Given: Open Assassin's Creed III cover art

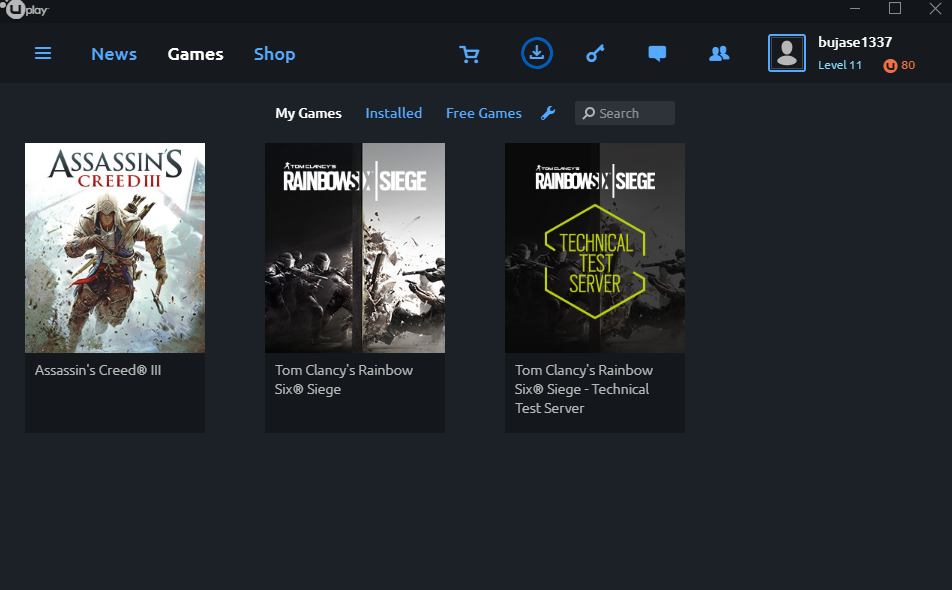Looking at the screenshot, I should click(115, 248).
